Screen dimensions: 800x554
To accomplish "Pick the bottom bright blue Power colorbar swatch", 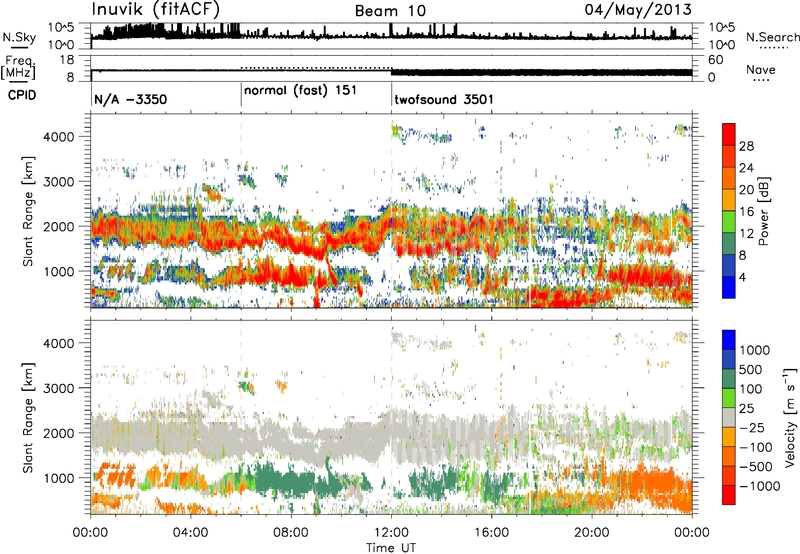I will point(729,287).
